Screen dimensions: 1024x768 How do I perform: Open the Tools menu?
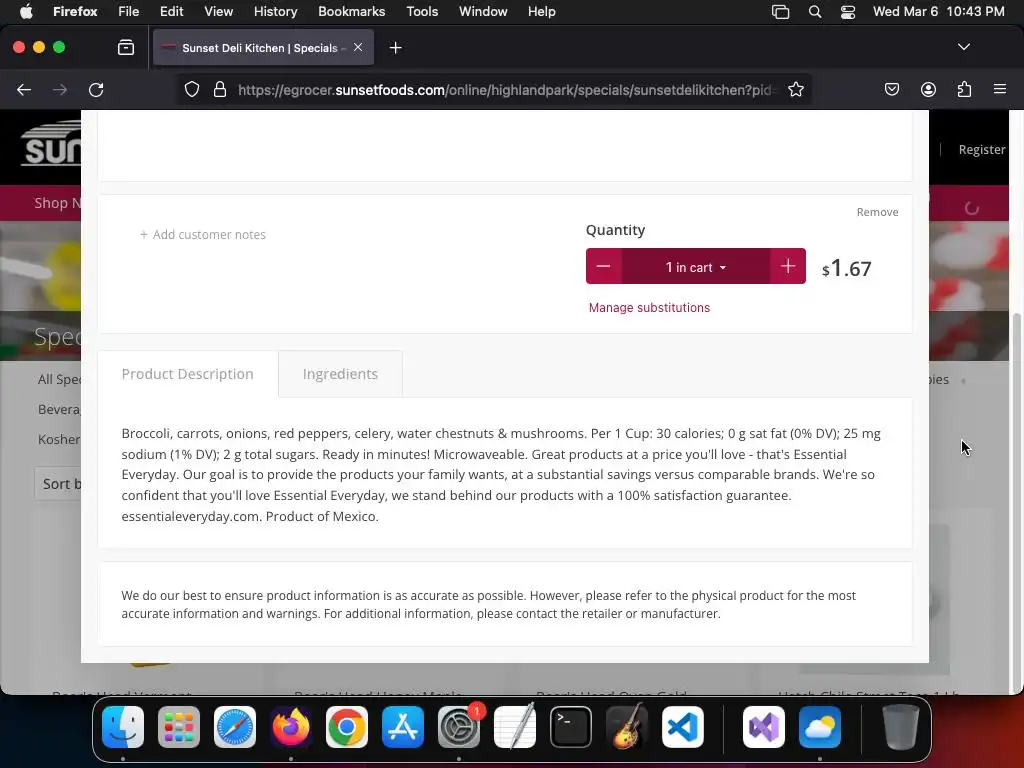tap(422, 12)
